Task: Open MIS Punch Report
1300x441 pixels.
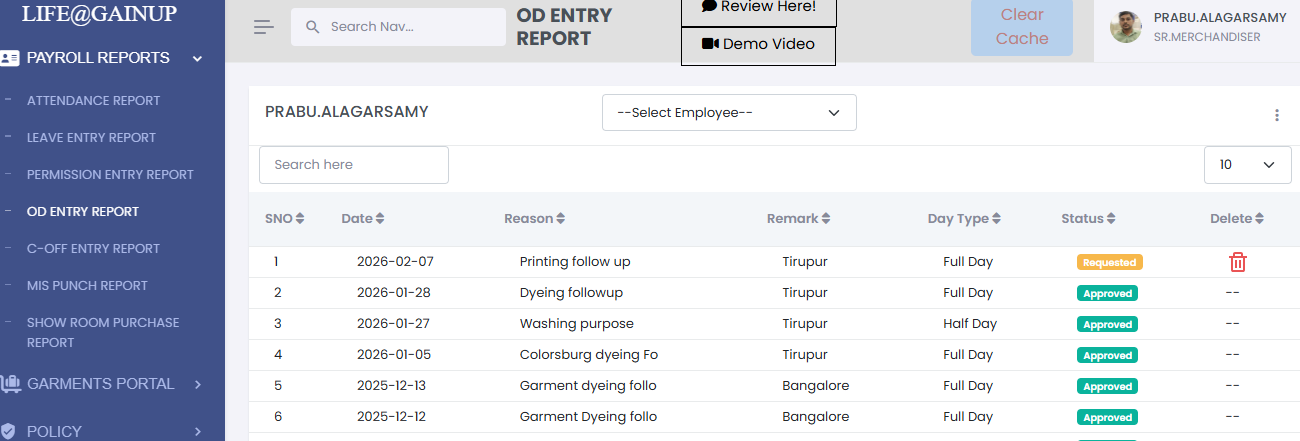Action: click(x=87, y=286)
